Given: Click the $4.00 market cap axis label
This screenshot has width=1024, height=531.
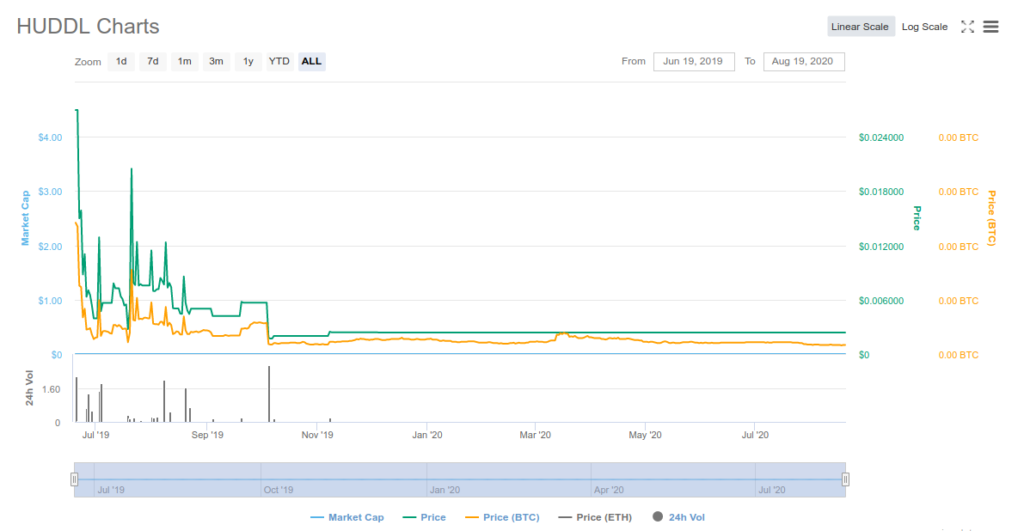Looking at the screenshot, I should tap(50, 137).
